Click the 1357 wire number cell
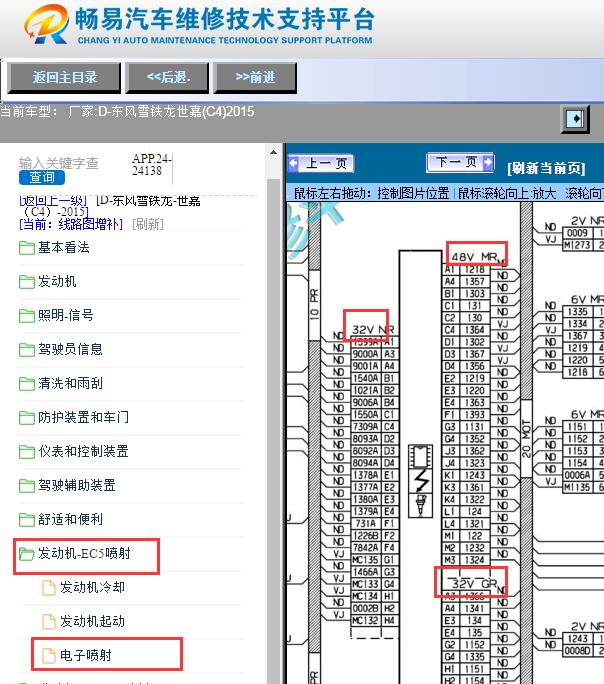Viewport: 604px width, 684px height. (474, 281)
